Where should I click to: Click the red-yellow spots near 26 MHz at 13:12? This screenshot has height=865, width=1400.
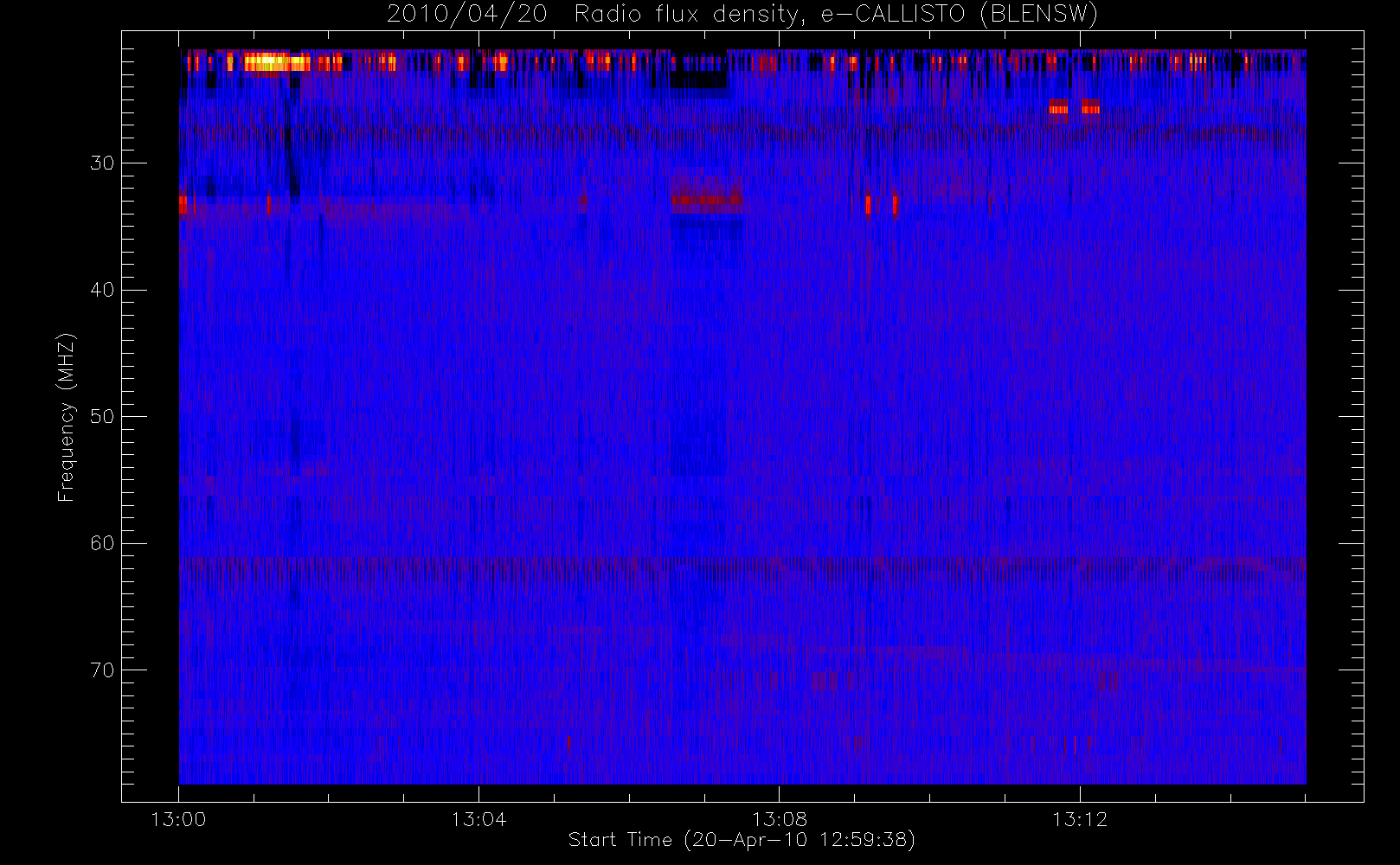pyautogui.click(x=1074, y=107)
